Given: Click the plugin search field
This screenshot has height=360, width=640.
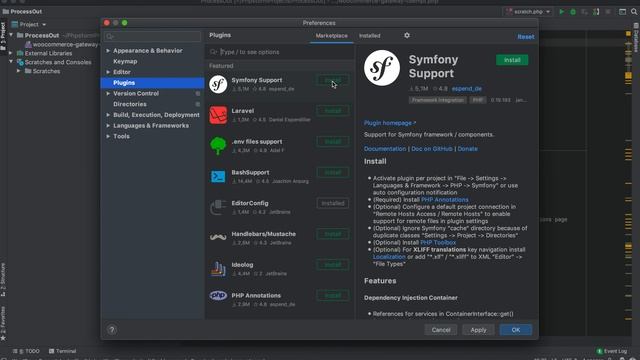Looking at the screenshot, I should pyautogui.click(x=280, y=52).
